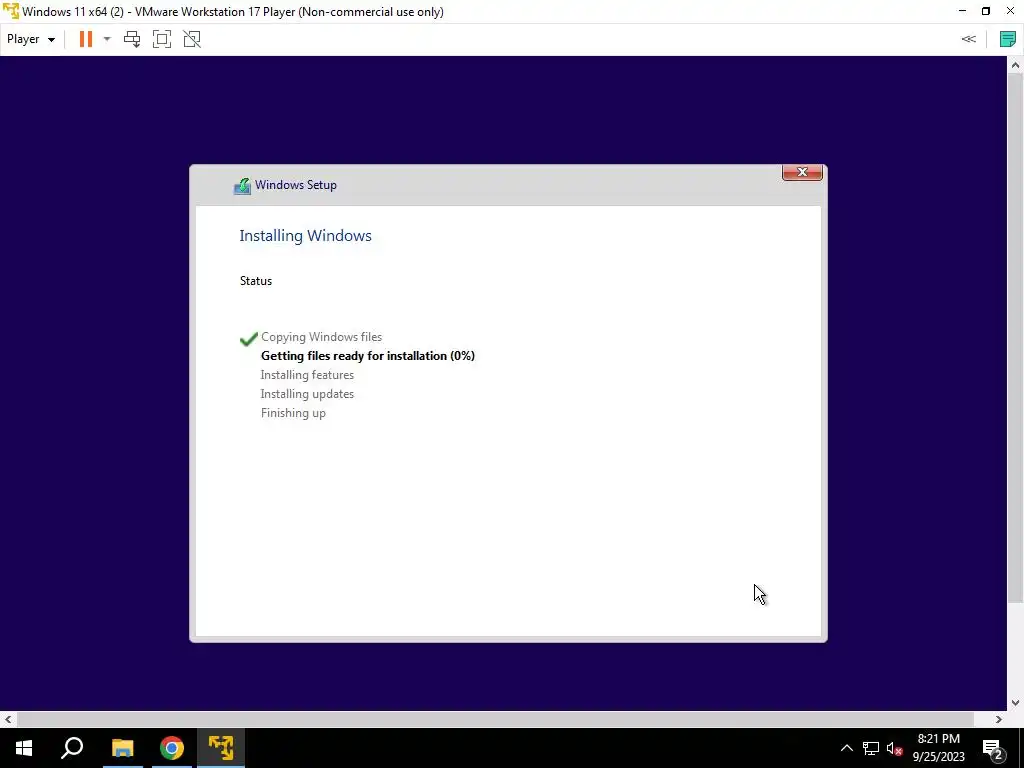Click the 'Status' label

(x=256, y=281)
